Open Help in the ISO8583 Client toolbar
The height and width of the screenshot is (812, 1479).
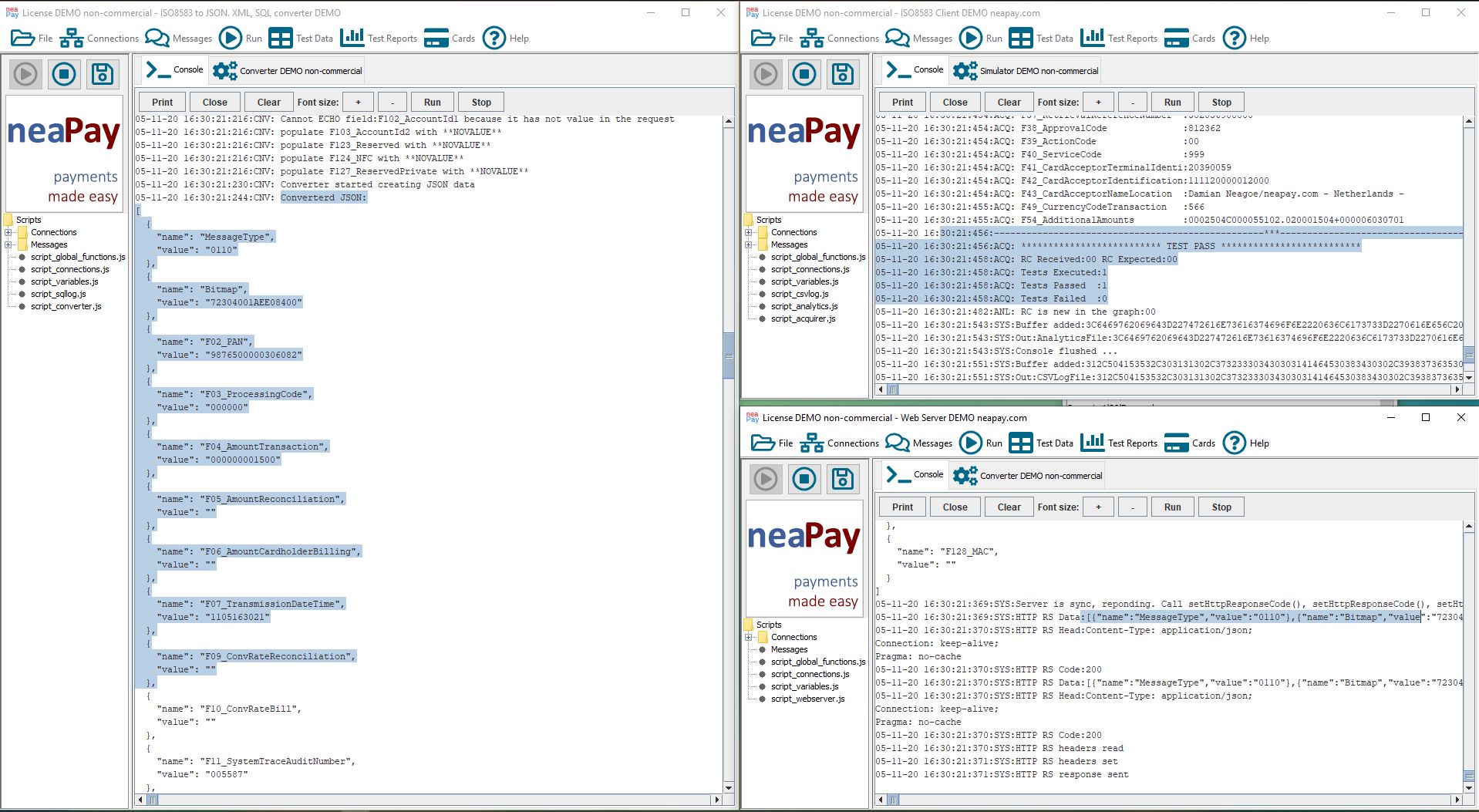click(x=1246, y=38)
